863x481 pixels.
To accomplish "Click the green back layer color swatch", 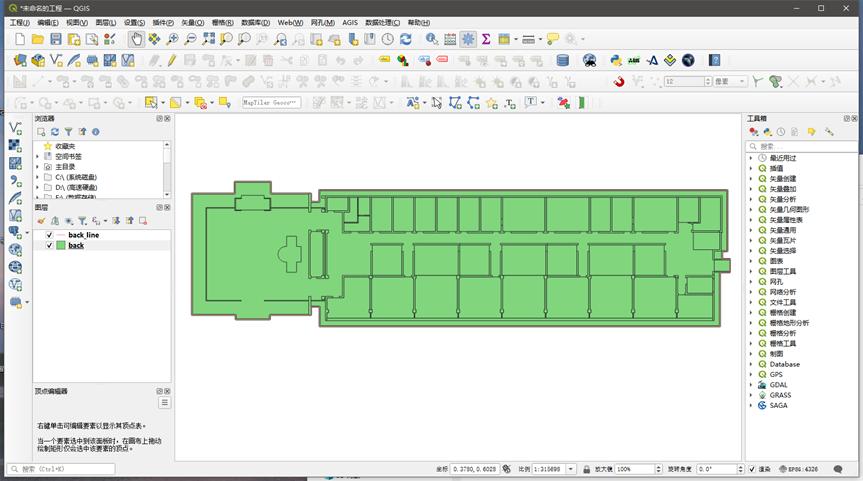I will click(61, 245).
